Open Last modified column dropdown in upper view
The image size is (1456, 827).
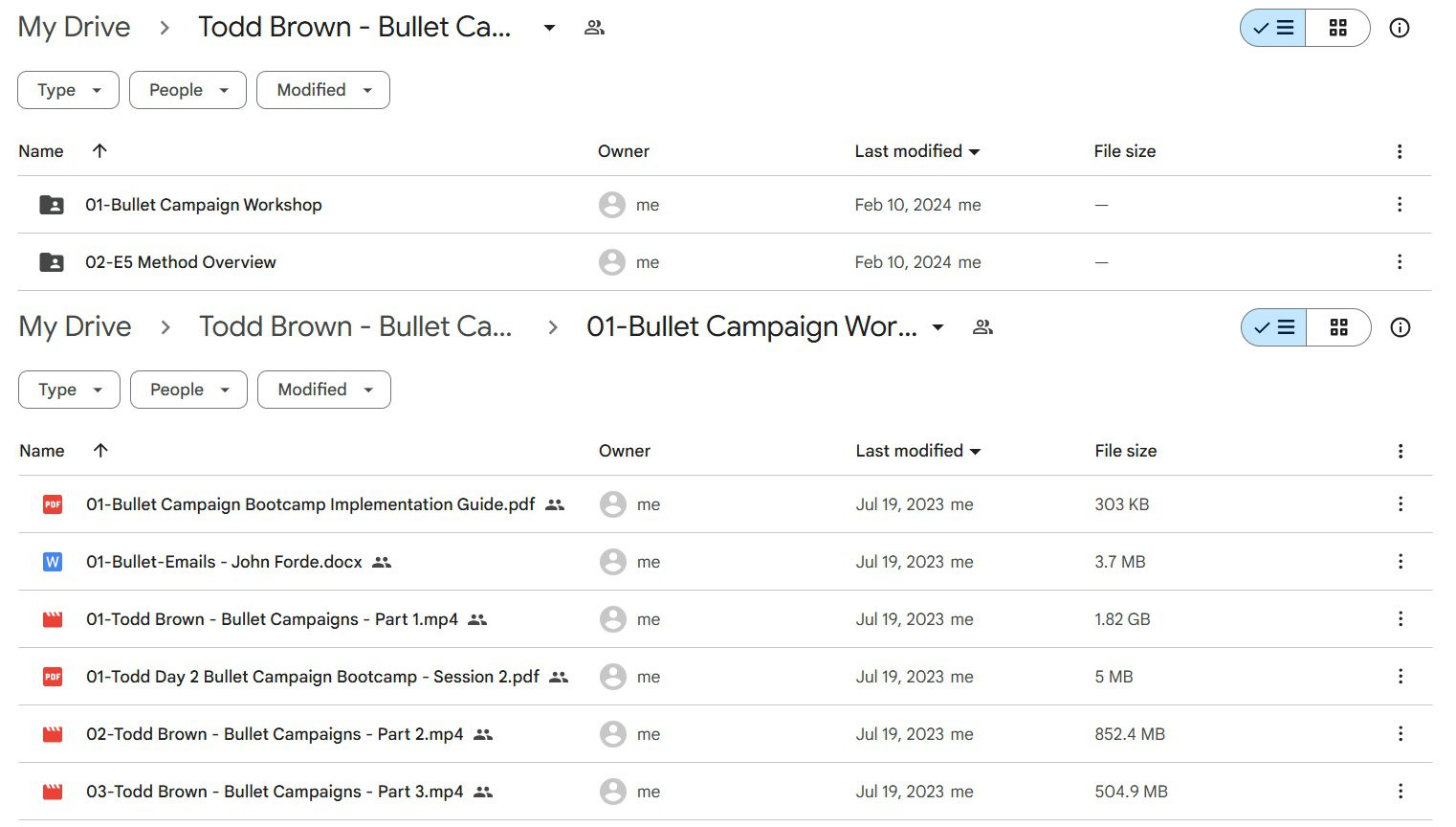[x=974, y=152]
